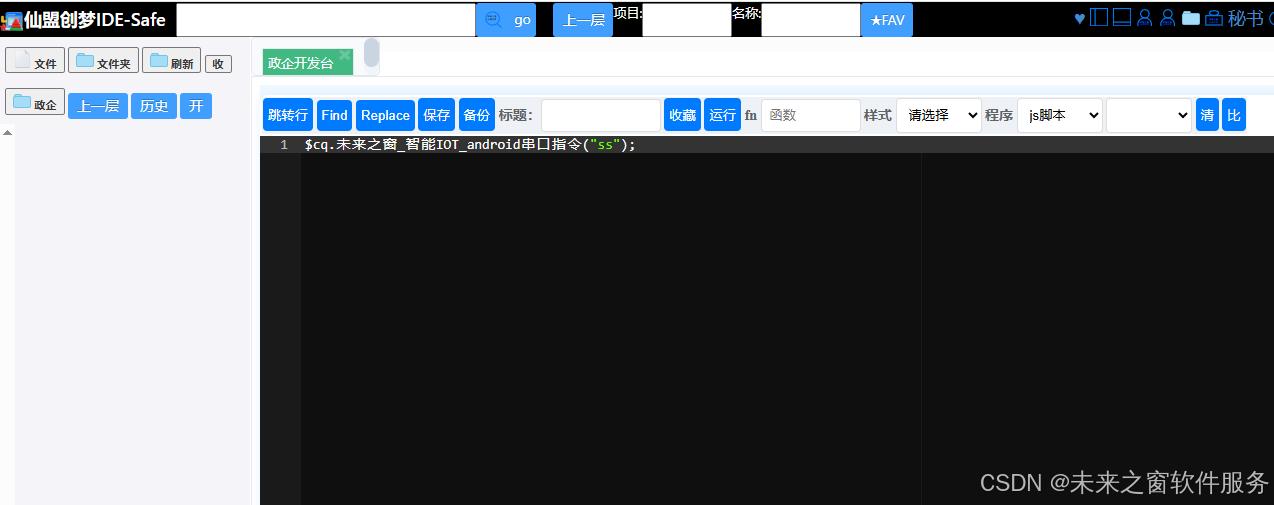Refresh file list with 刷新 button
The height and width of the screenshot is (505, 1274).
(x=171, y=60)
